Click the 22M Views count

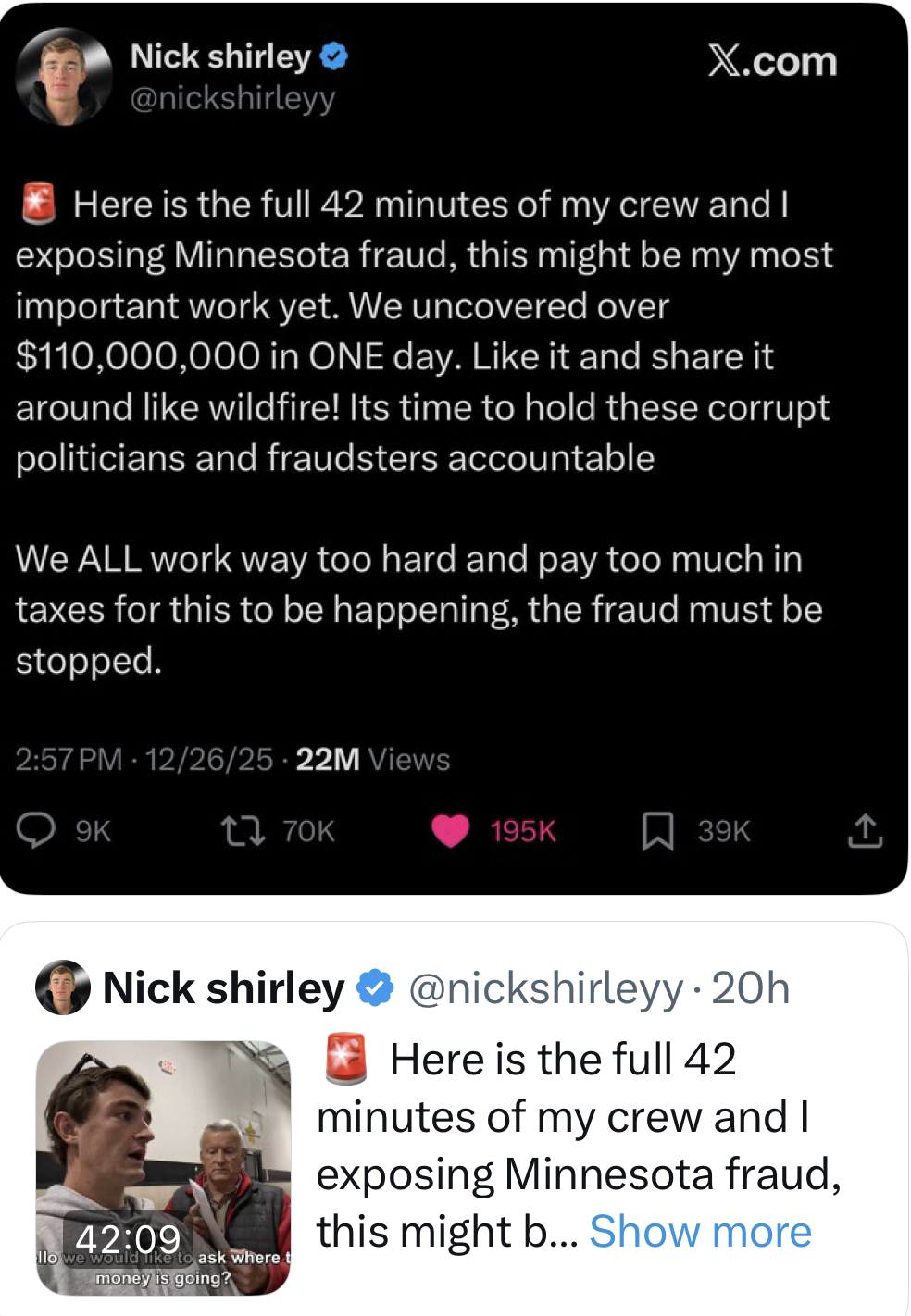click(372, 759)
